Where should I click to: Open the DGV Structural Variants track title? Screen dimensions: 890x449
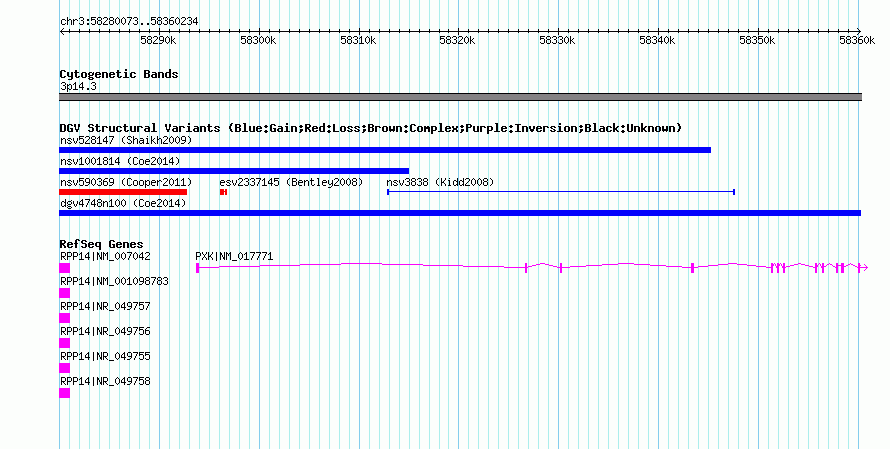(371, 128)
